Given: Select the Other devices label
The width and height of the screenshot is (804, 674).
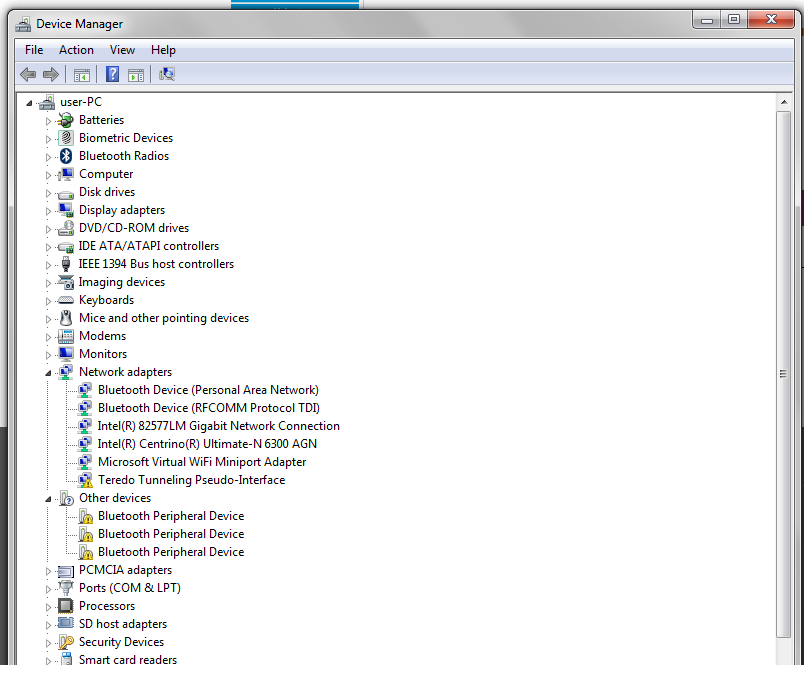Looking at the screenshot, I should [x=115, y=498].
